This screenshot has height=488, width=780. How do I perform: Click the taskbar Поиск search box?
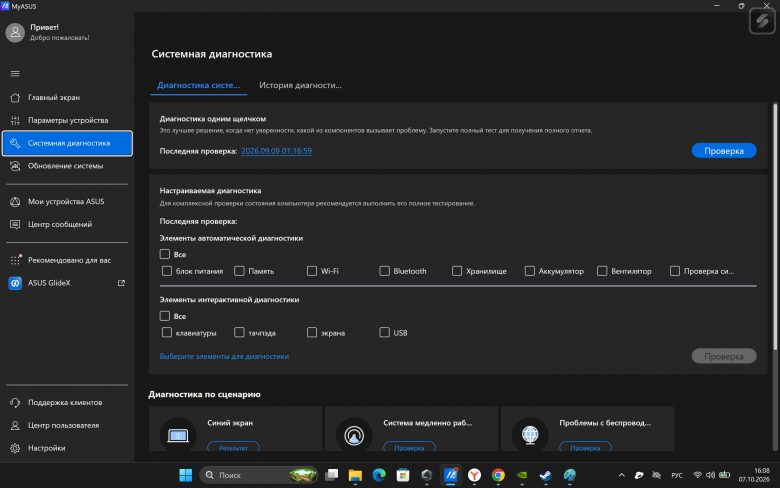point(259,476)
